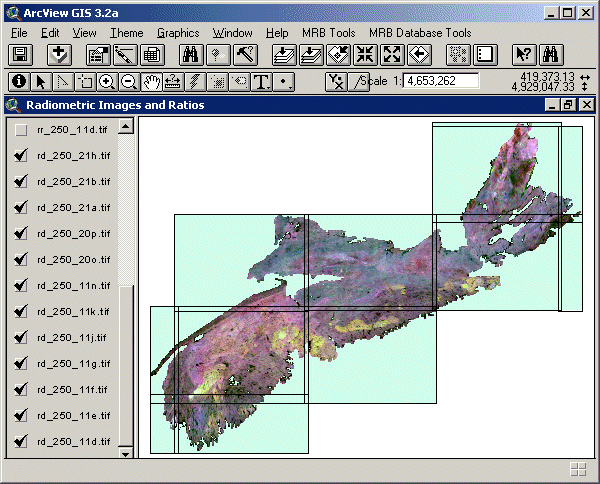Viewport: 600px width, 484px height.
Task: Select the Zoom In magnifier tool
Action: tap(107, 81)
